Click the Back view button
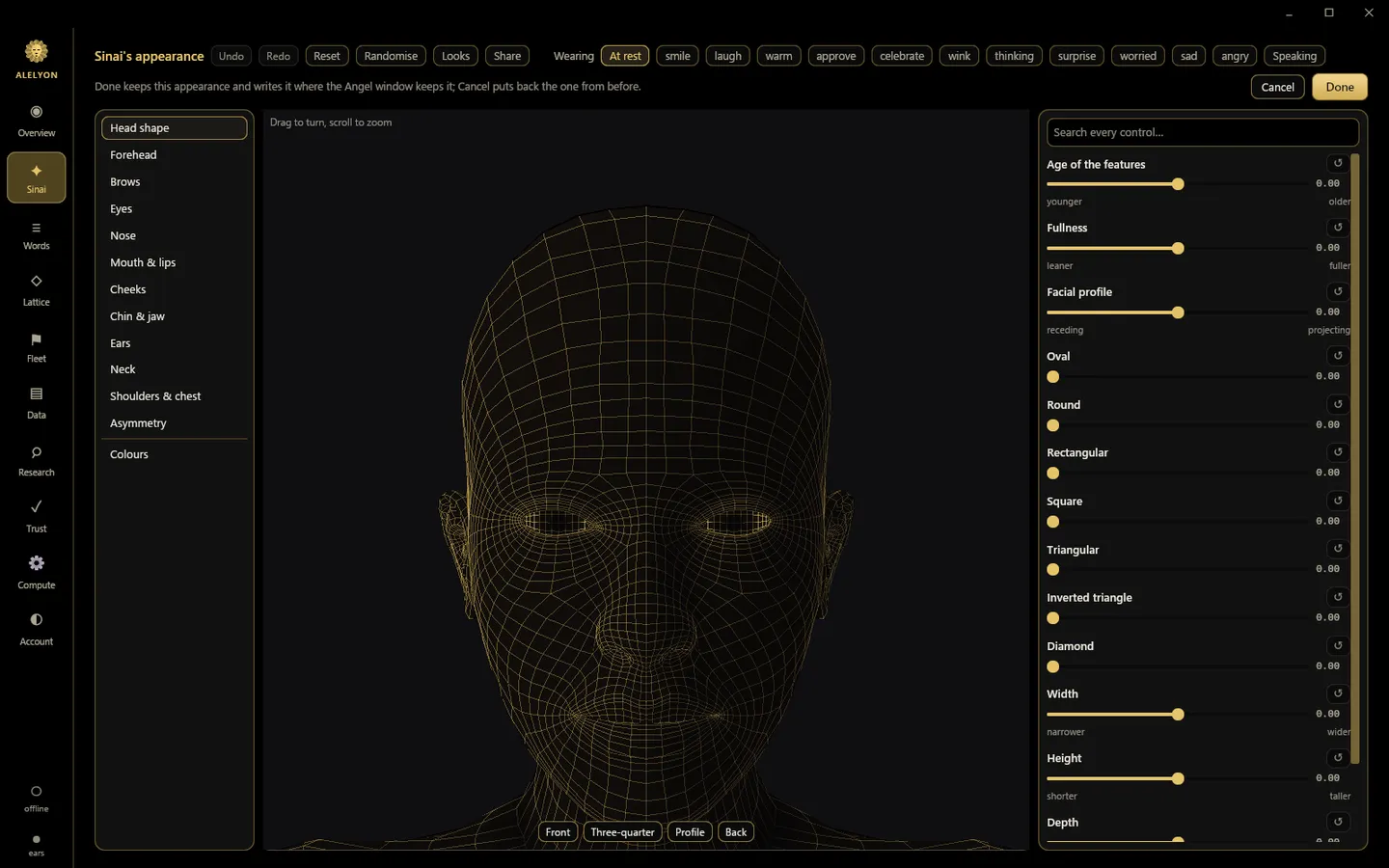This screenshot has width=1389, height=868. 736,832
